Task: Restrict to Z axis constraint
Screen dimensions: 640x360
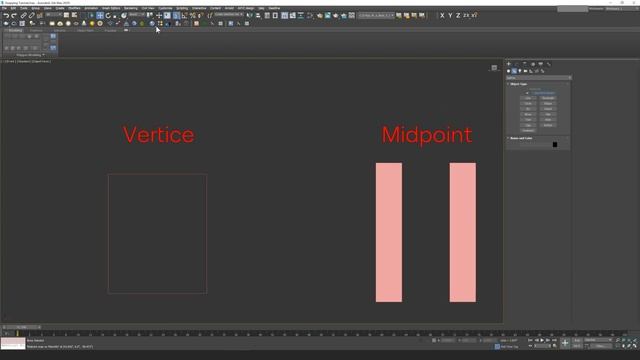Action: pyautogui.click(x=458, y=16)
